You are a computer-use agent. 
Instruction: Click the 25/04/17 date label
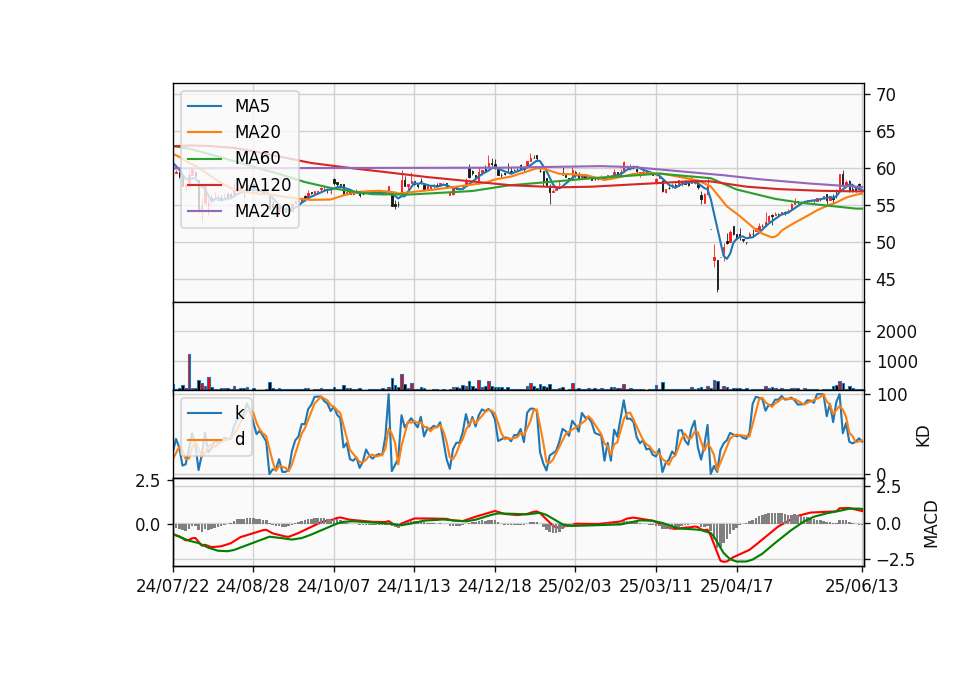tap(737, 586)
